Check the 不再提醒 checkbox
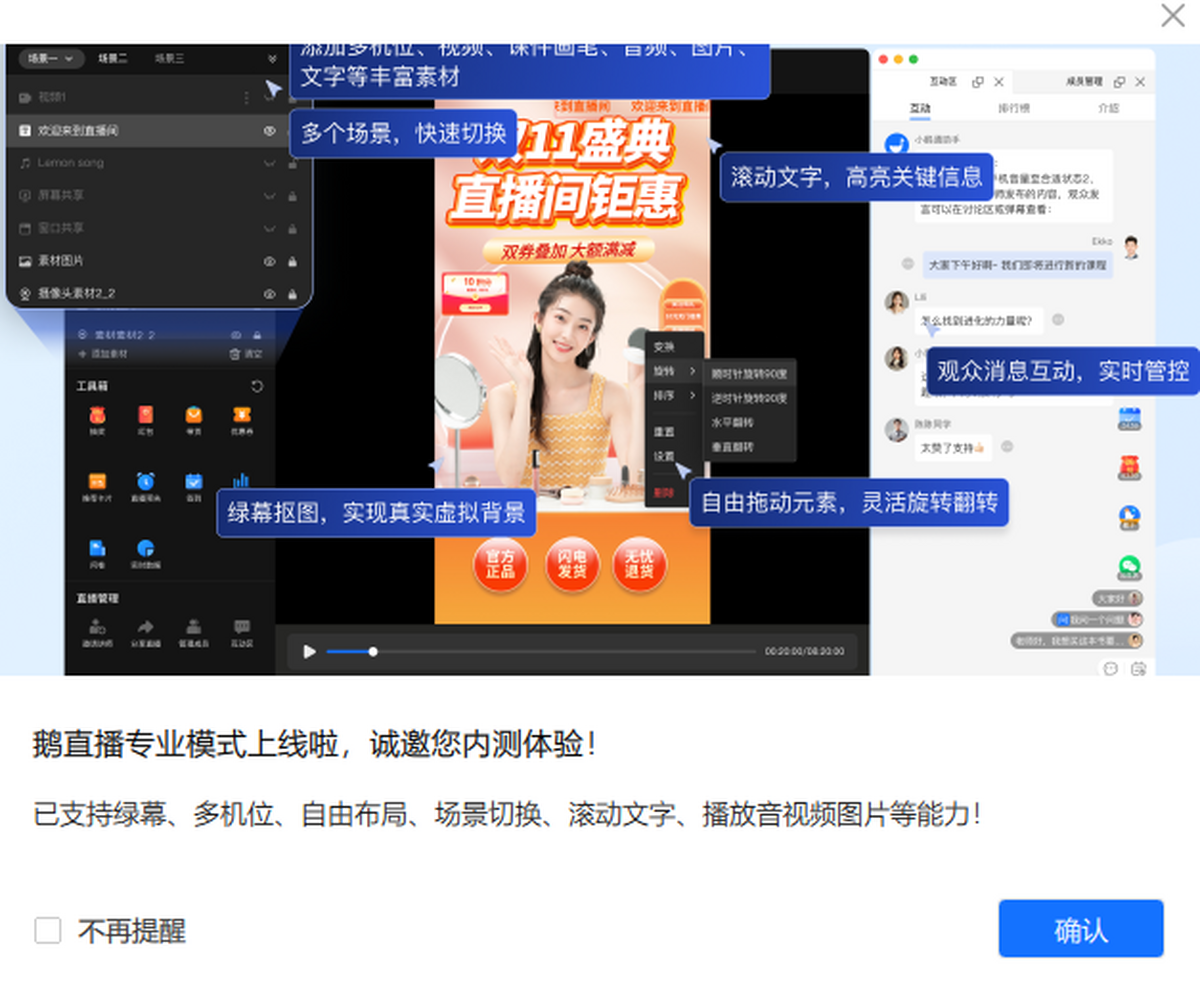 point(48,931)
